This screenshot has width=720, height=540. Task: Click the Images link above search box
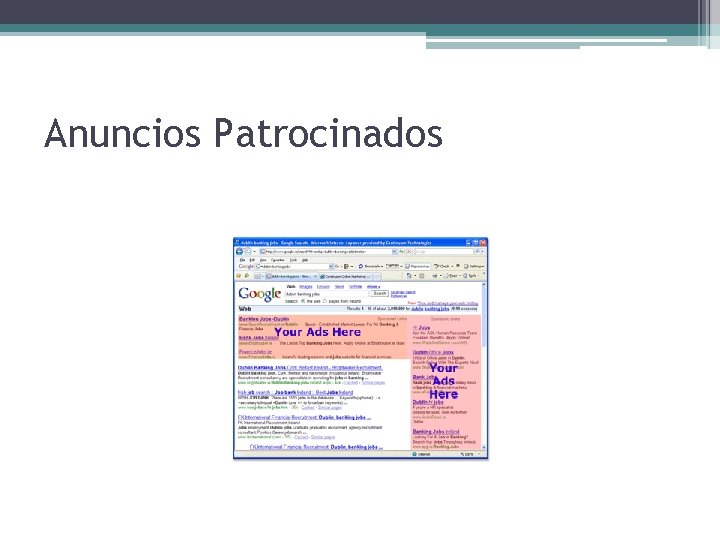tap(306, 287)
